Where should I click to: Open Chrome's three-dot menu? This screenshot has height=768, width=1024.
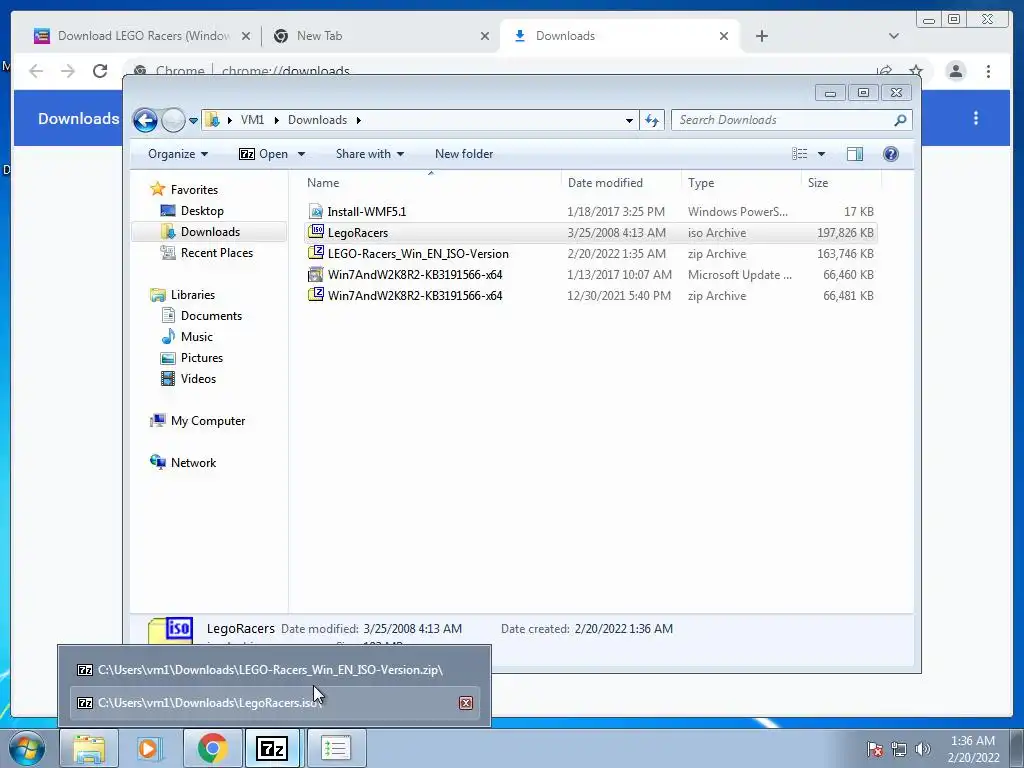click(x=989, y=71)
